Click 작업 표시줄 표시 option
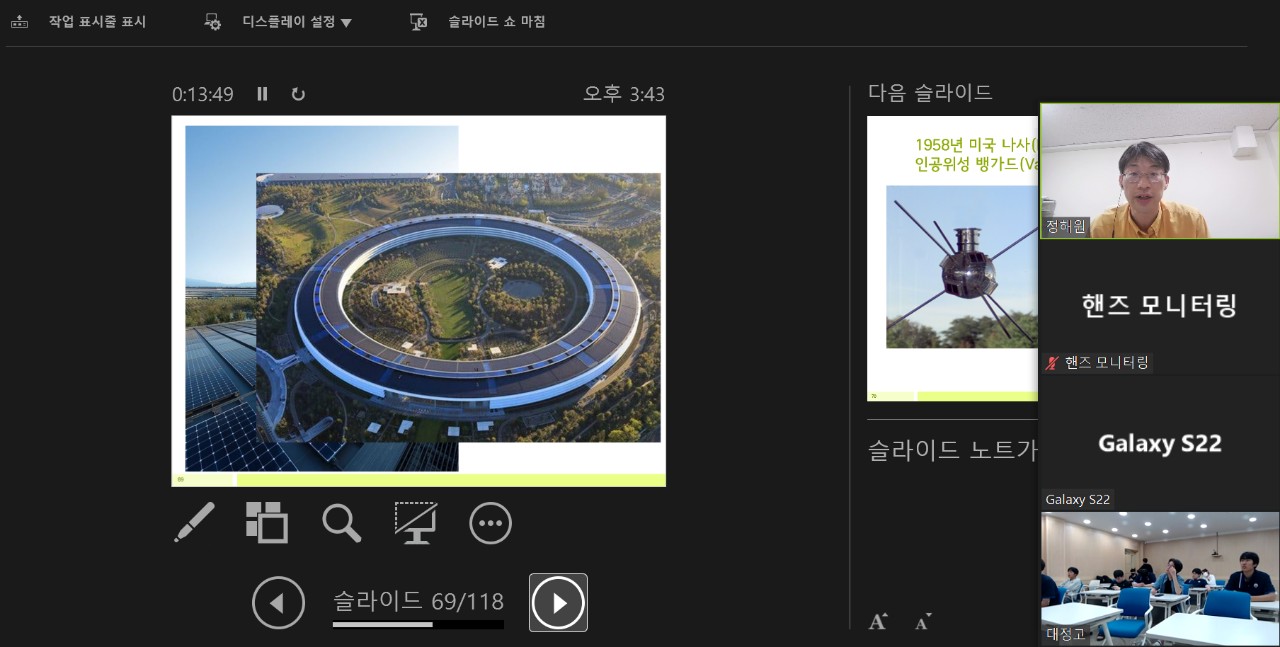The height and width of the screenshot is (647, 1280). (79, 22)
